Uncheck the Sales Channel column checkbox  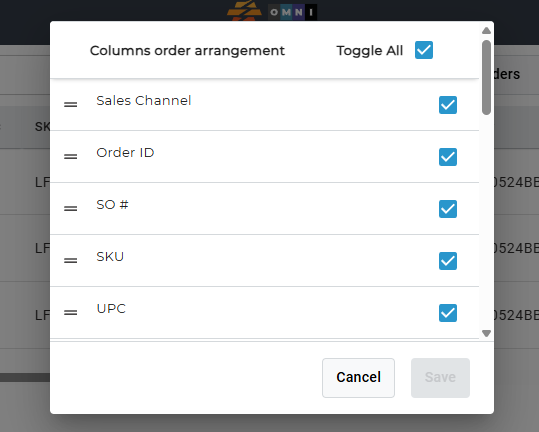click(x=448, y=105)
